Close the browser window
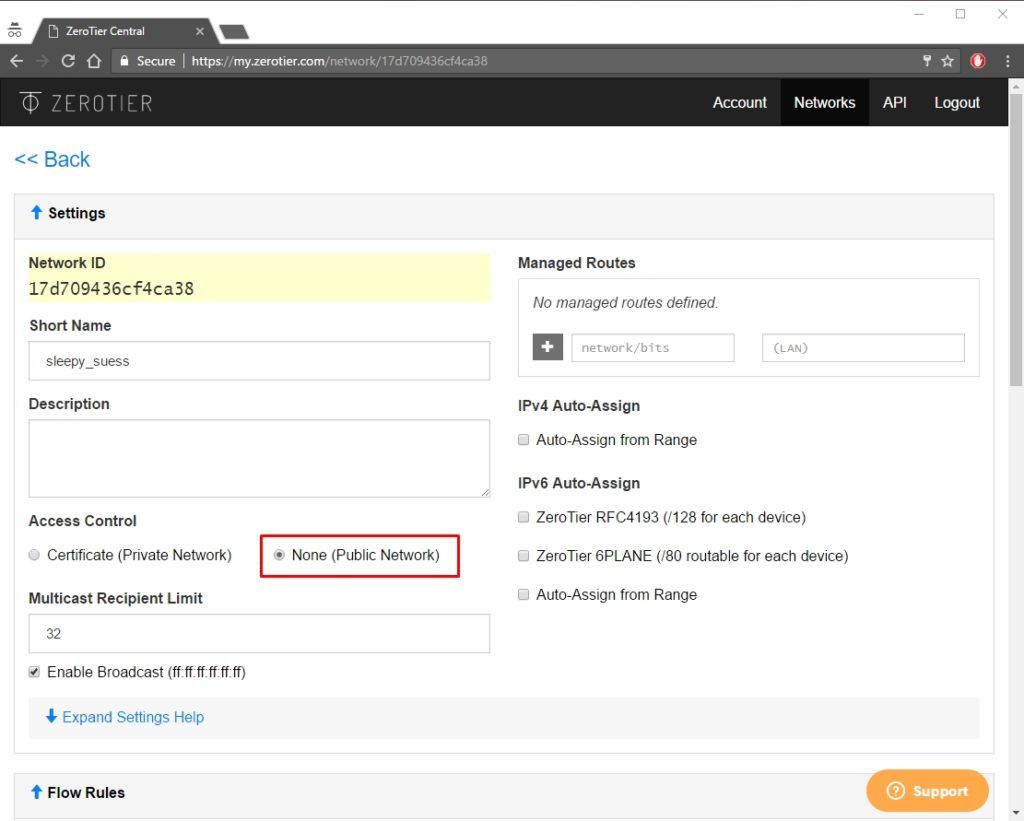1024x821 pixels. [1002, 14]
